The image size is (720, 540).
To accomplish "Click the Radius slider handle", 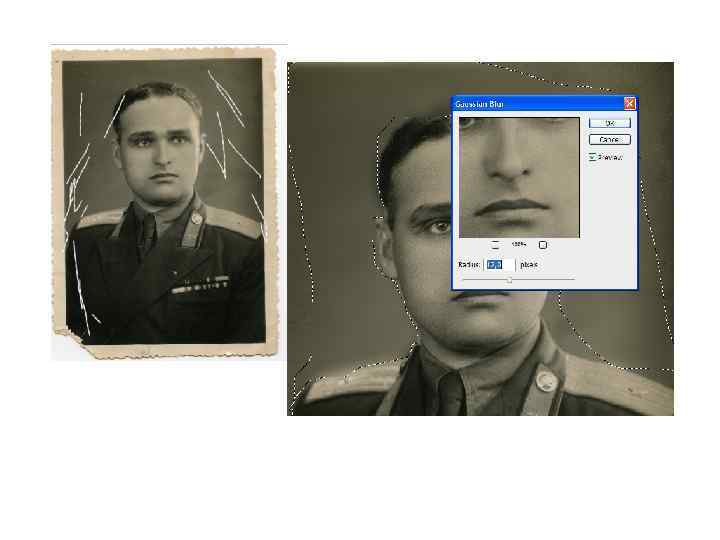I will (x=509, y=280).
